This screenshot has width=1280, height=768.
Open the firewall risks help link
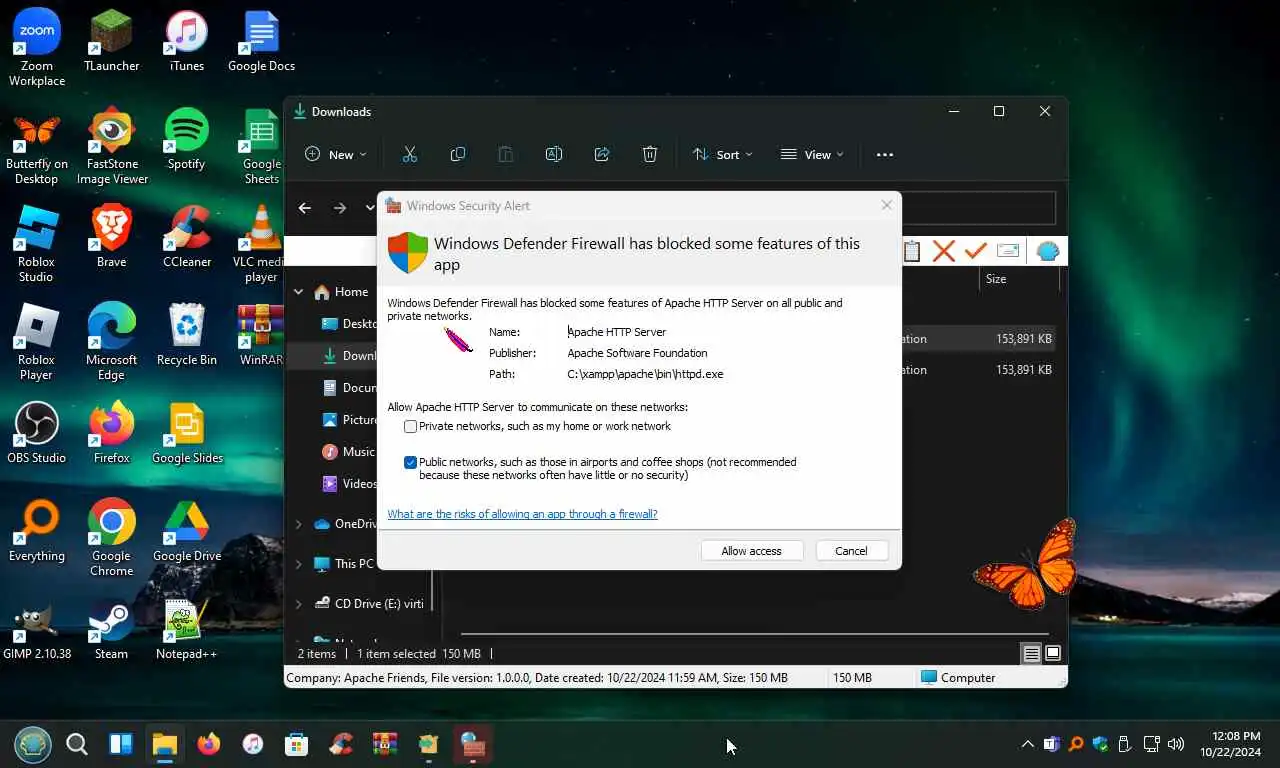[x=522, y=514]
